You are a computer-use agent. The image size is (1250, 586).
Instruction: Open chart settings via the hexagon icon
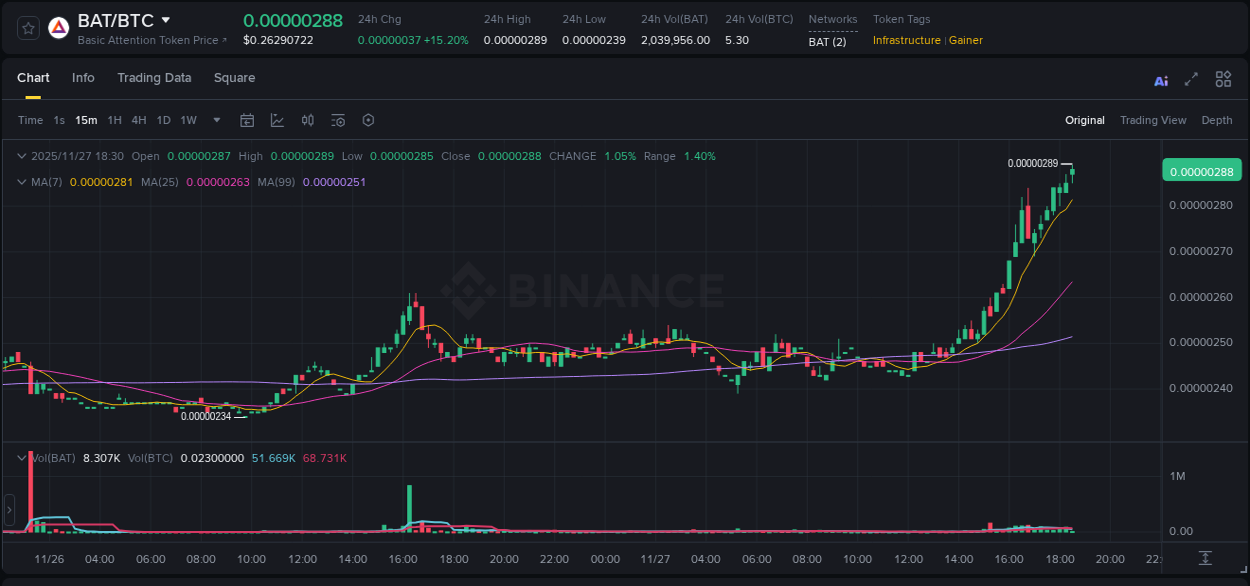pyautogui.click(x=368, y=119)
